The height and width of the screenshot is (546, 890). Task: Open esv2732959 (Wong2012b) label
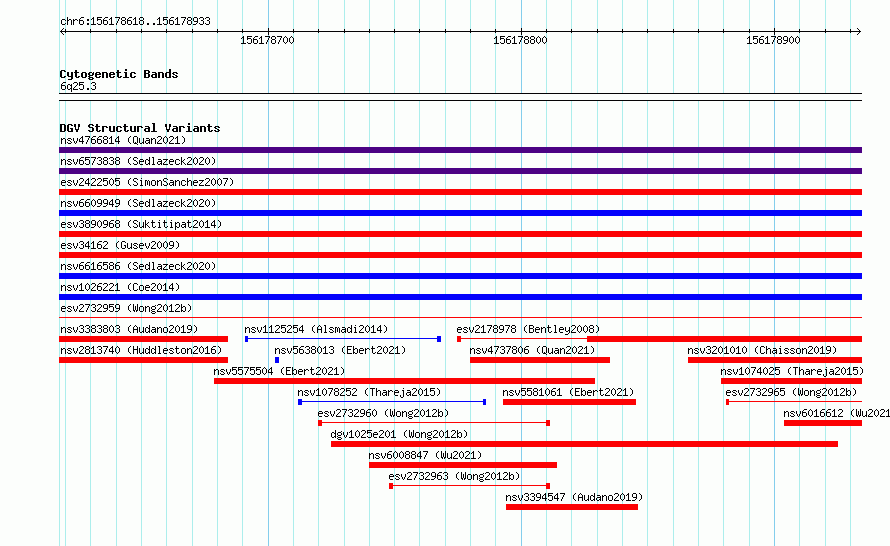click(126, 308)
